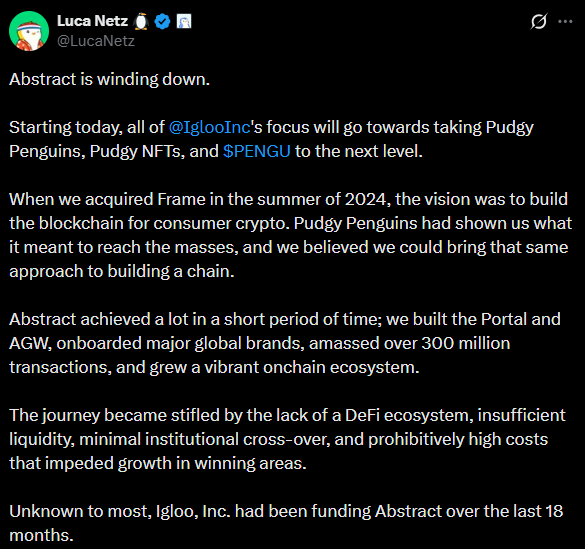The height and width of the screenshot is (549, 585).
Task: Open the @IglooInc mention link
Action: coord(209,128)
